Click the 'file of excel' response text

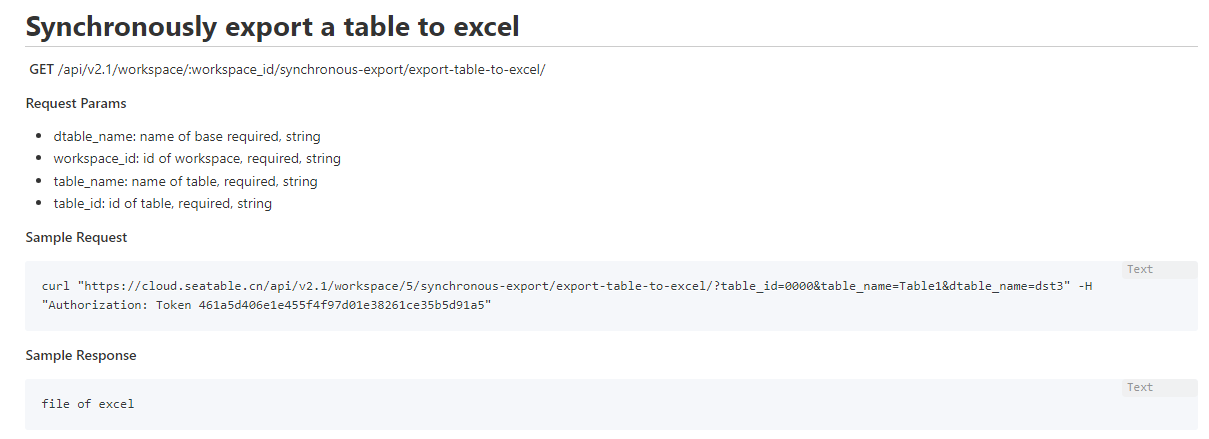(88, 404)
